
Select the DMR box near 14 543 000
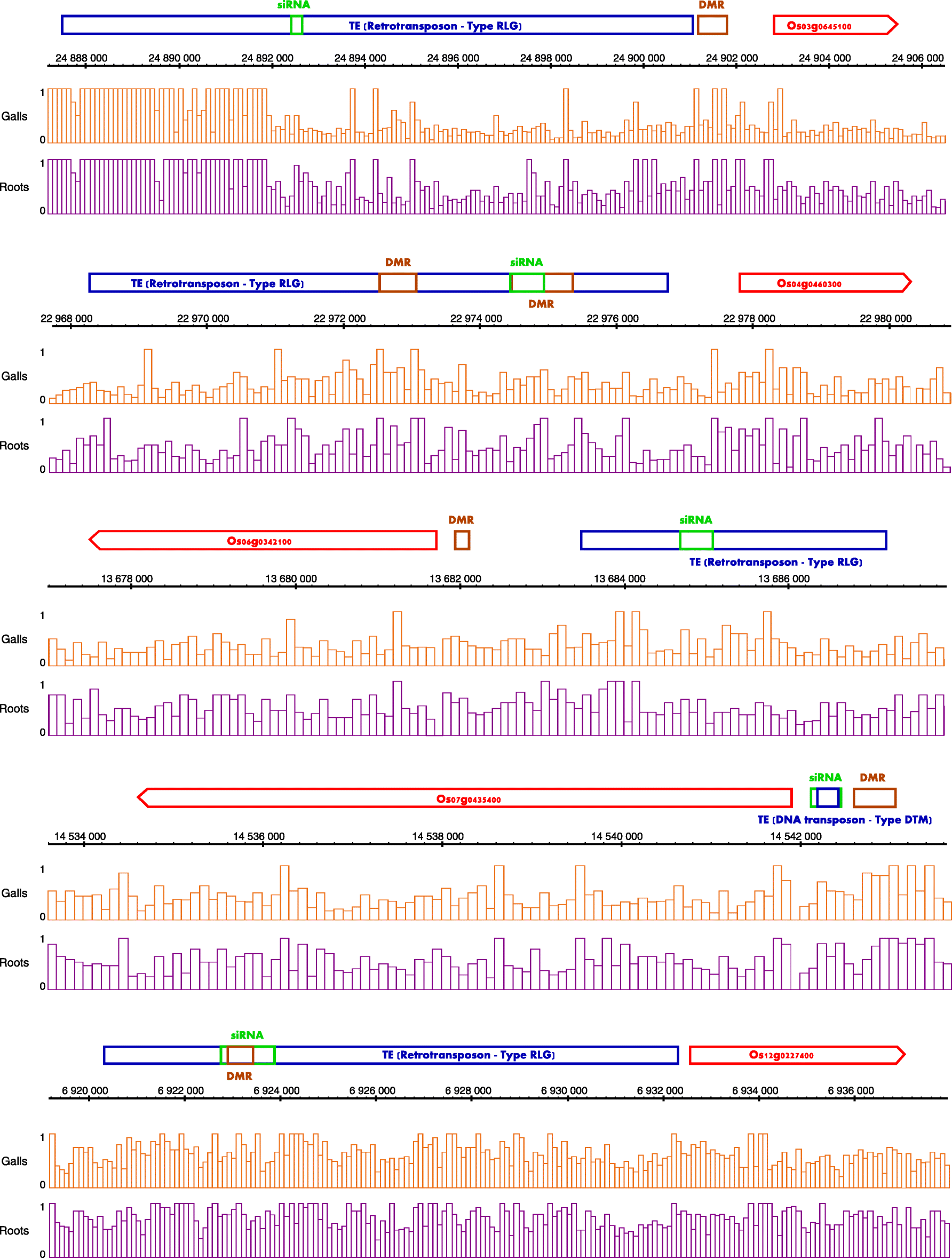pyautogui.click(x=875, y=798)
